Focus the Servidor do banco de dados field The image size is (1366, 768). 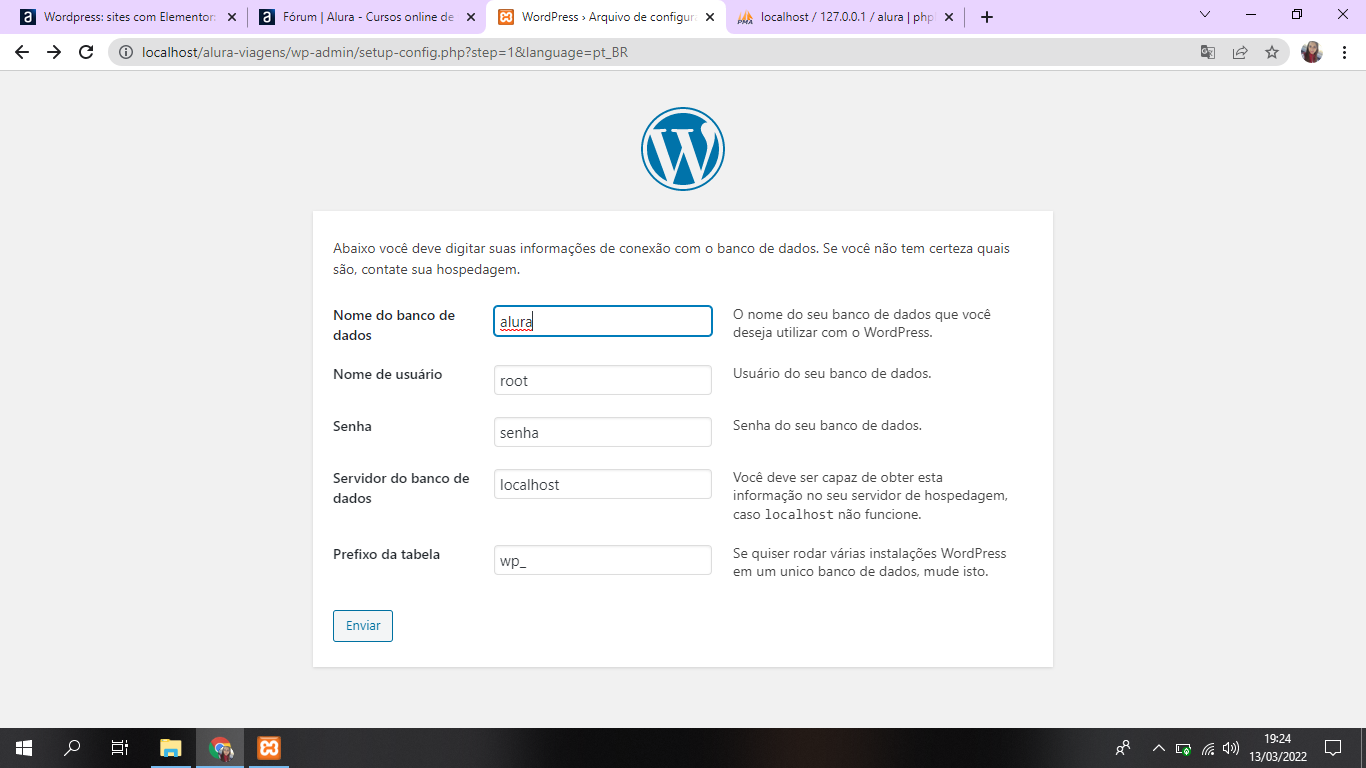coord(603,484)
